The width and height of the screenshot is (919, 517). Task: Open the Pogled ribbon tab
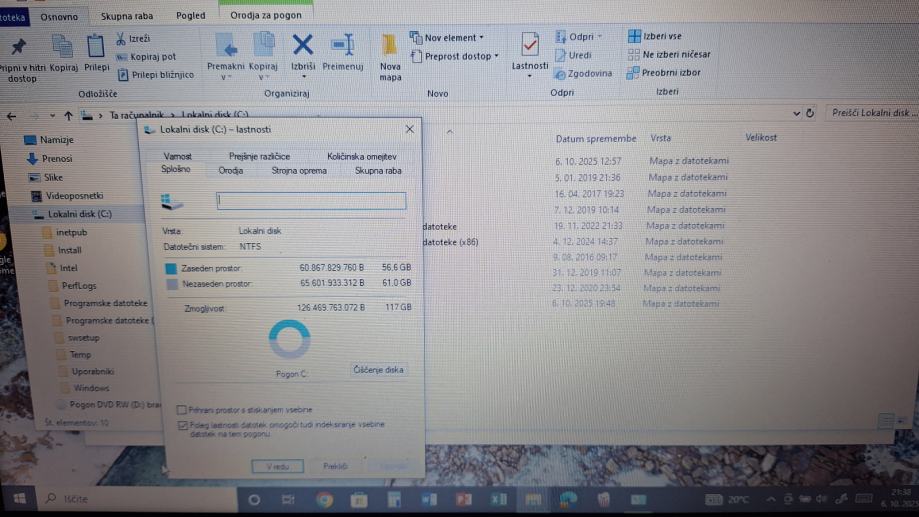[x=190, y=16]
